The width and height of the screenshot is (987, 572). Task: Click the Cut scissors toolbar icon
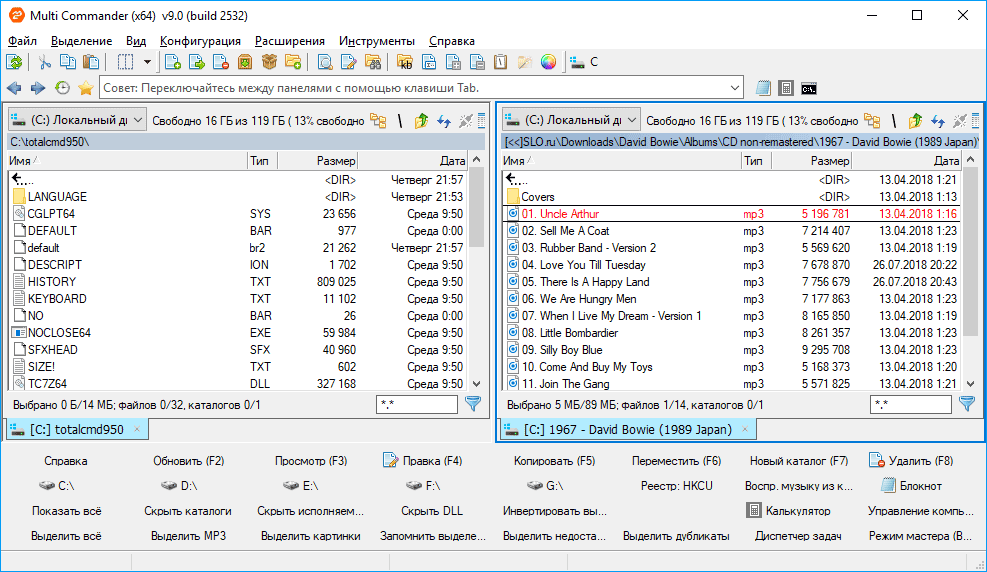click(44, 62)
